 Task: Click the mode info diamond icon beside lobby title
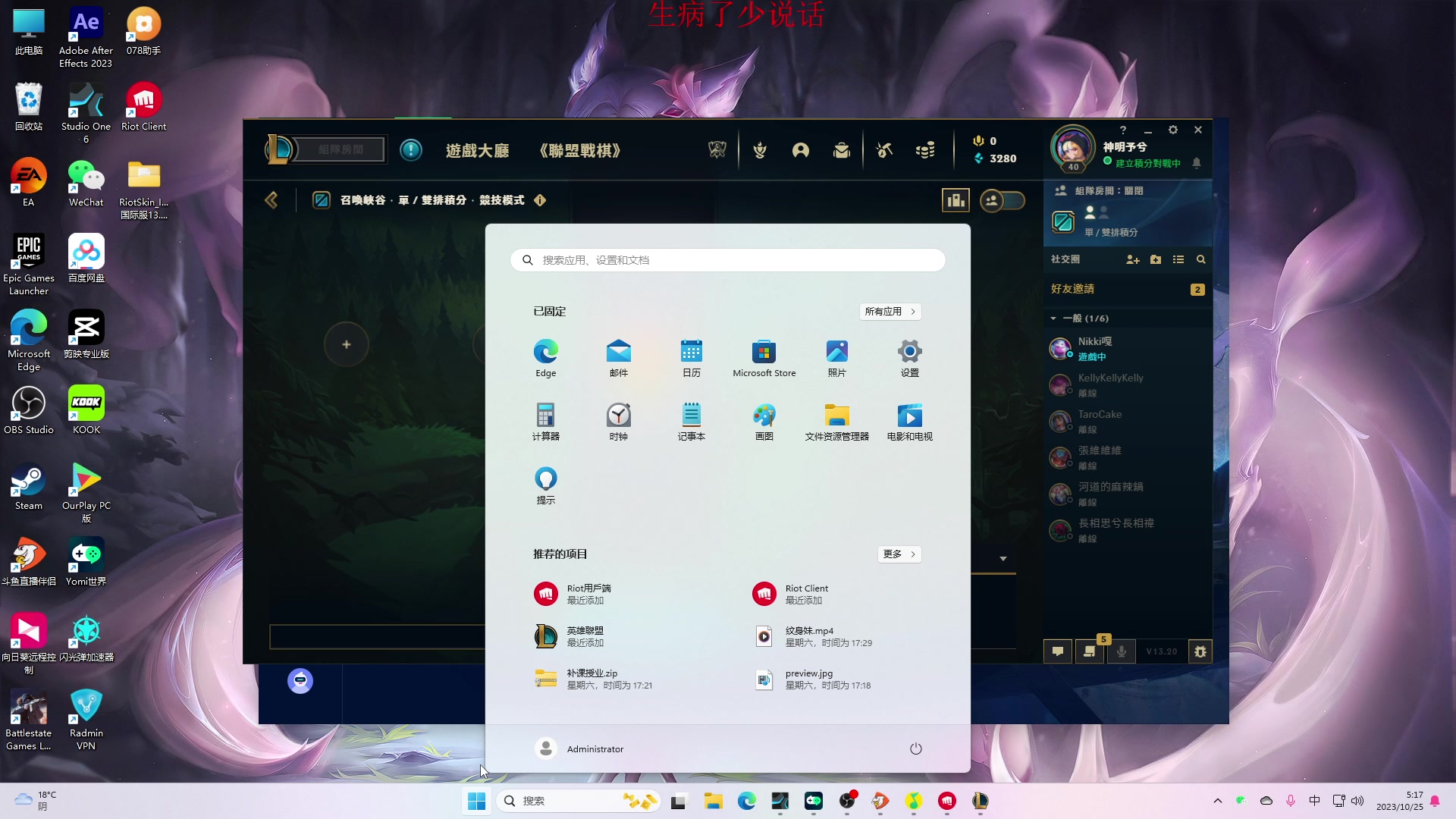coord(540,200)
